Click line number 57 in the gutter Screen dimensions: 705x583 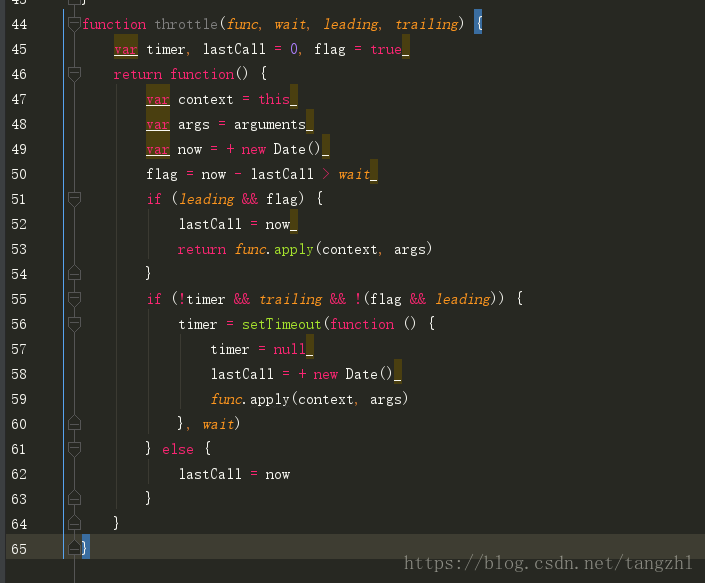pyautogui.click(x=19, y=349)
